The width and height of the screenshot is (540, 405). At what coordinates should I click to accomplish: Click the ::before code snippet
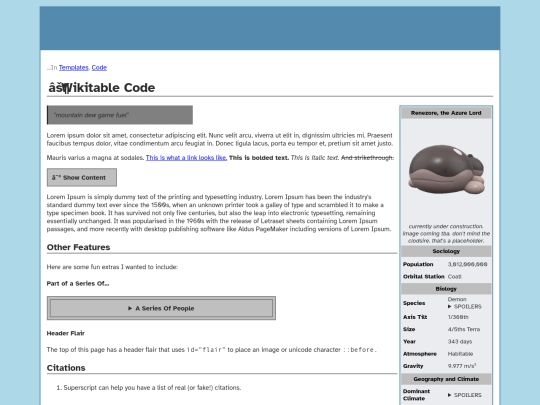coord(358,350)
